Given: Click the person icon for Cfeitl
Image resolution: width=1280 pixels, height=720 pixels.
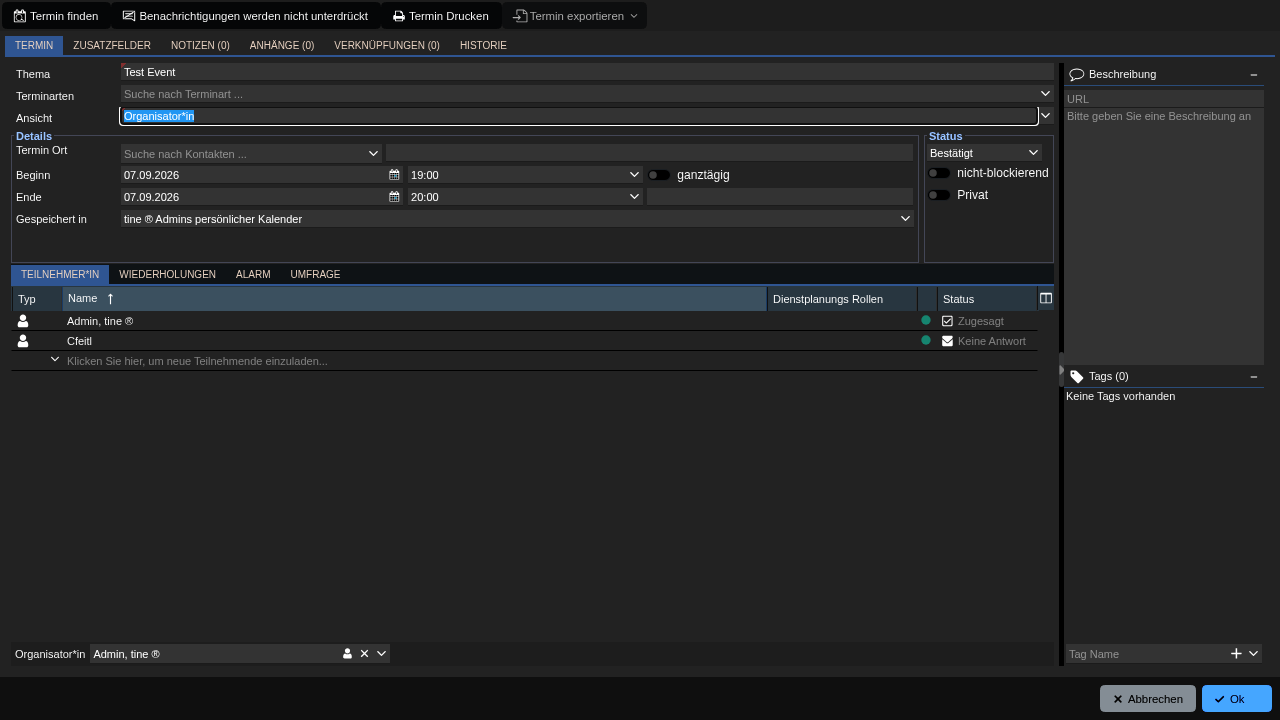Looking at the screenshot, I should click(x=23, y=341).
